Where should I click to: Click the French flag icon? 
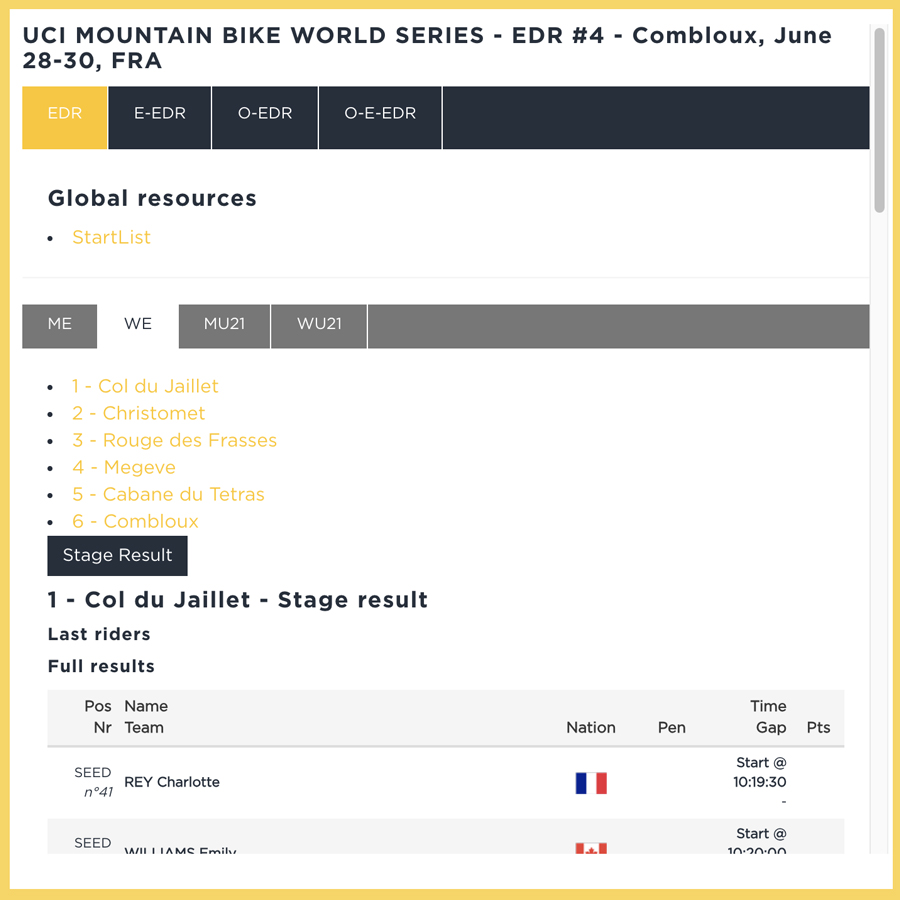[591, 783]
